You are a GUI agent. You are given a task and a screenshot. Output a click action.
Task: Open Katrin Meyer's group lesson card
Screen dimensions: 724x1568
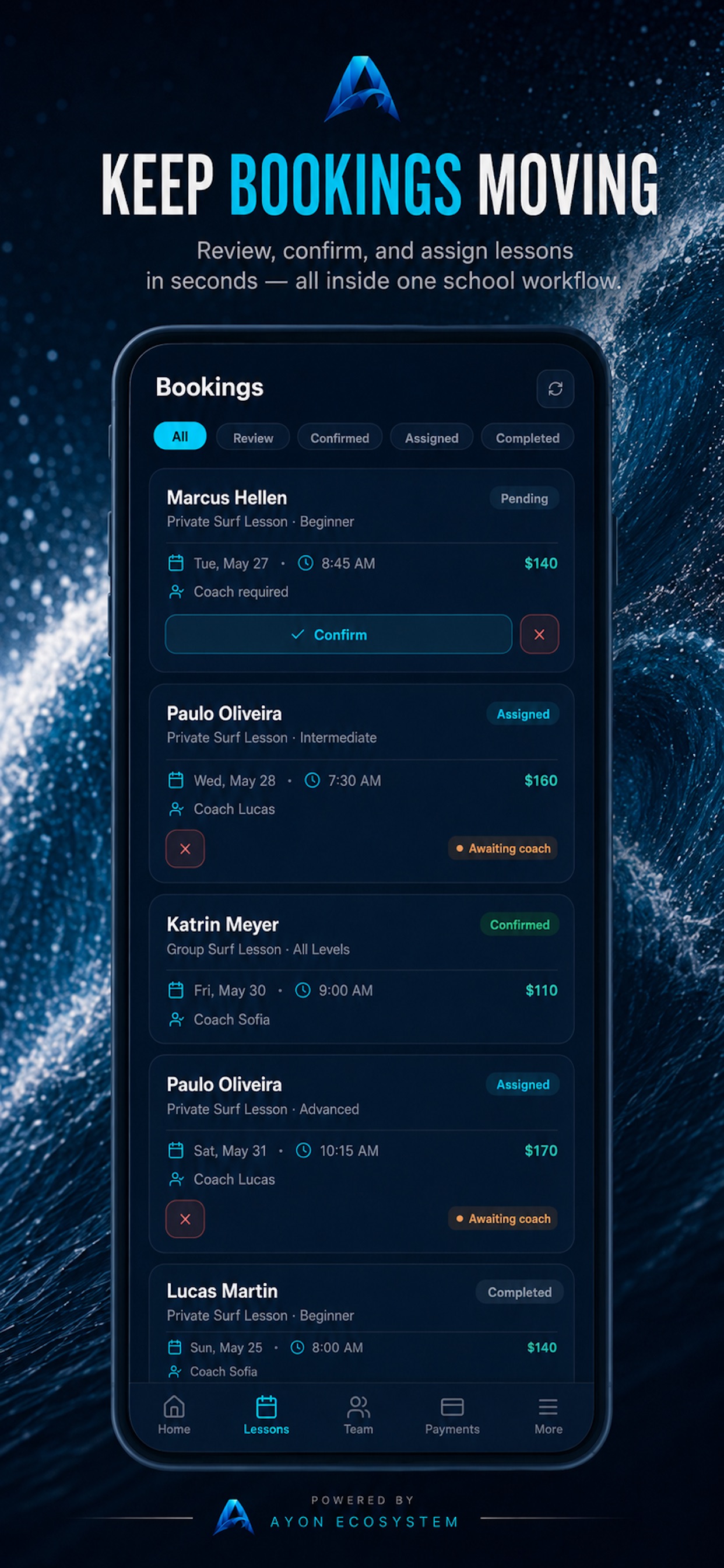click(x=361, y=969)
